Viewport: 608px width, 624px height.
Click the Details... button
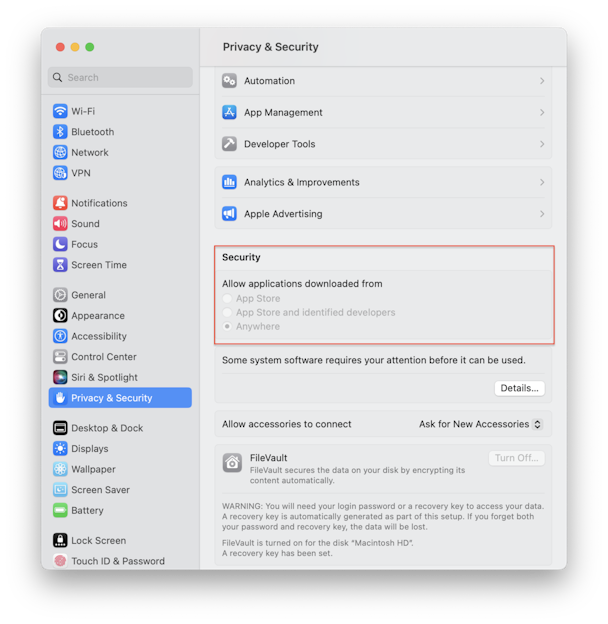click(520, 388)
